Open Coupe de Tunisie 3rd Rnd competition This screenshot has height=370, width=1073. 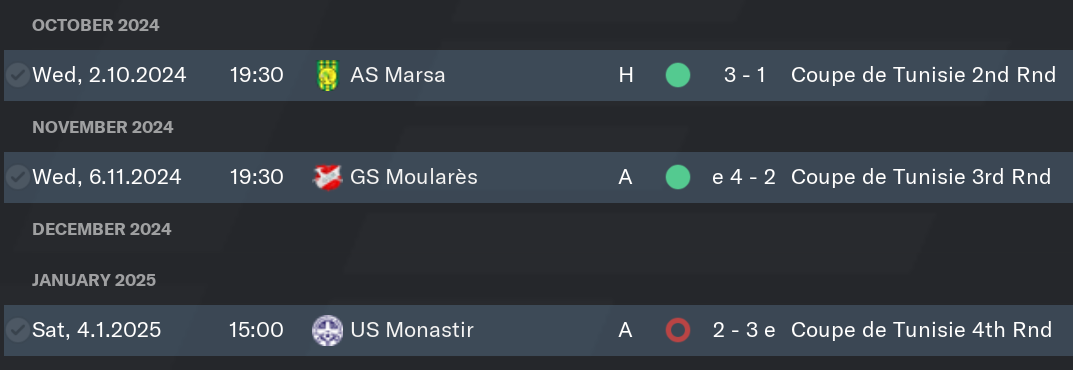click(x=921, y=178)
